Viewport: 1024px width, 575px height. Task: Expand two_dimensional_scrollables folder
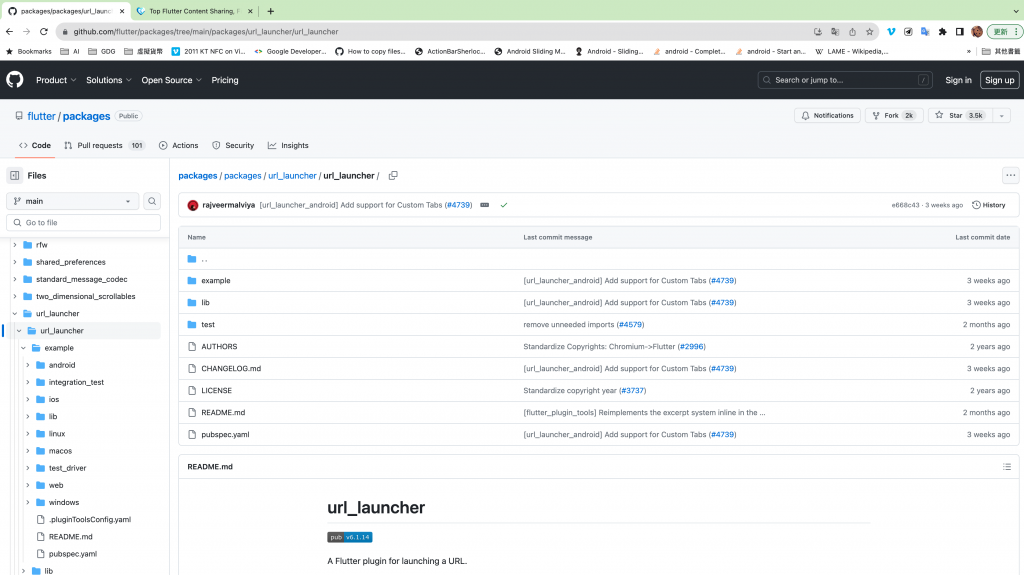pos(15,297)
